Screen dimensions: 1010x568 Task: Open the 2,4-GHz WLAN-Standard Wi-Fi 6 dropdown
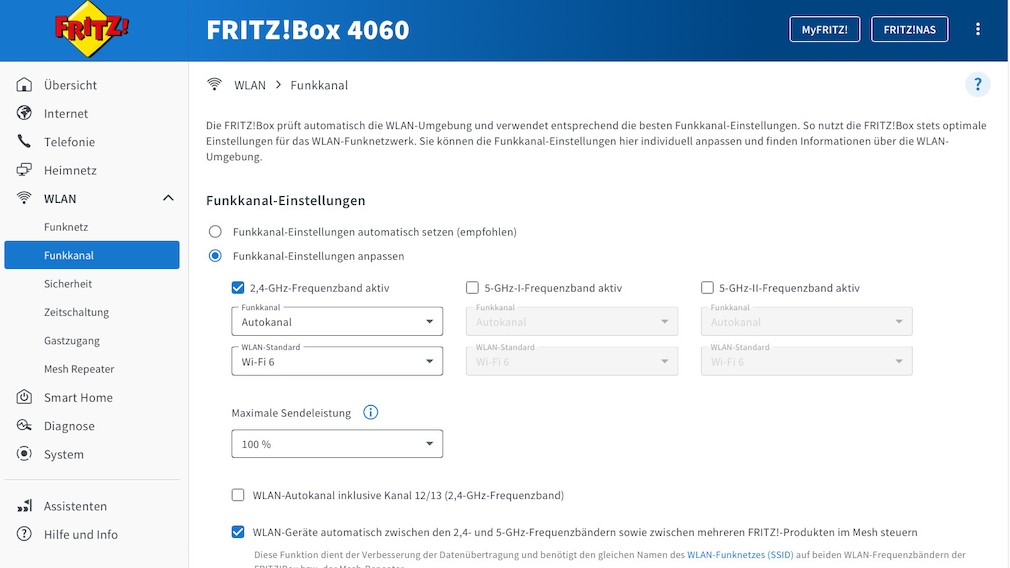coord(336,361)
